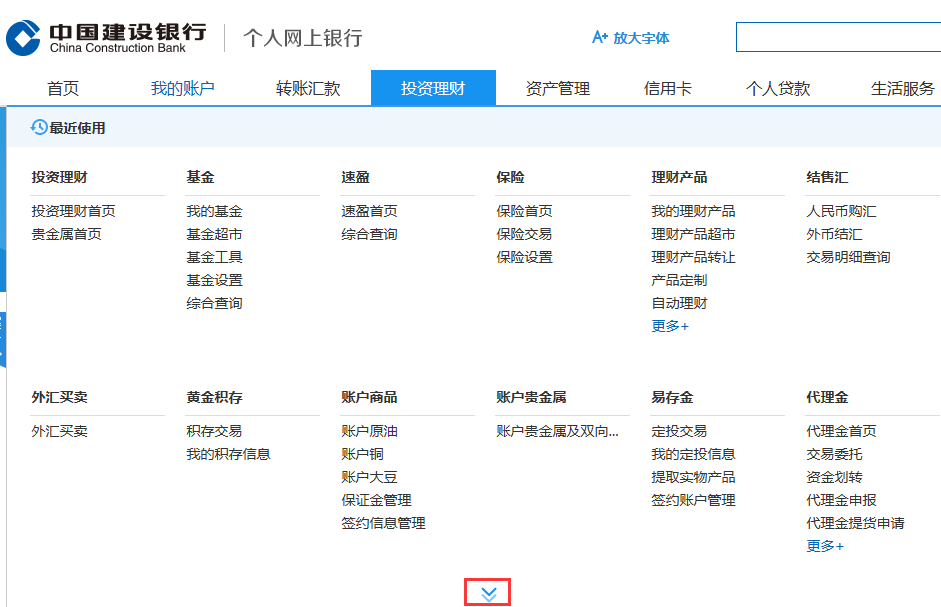Open the 个人贷款 tab
The width and height of the screenshot is (941, 607).
click(x=777, y=89)
